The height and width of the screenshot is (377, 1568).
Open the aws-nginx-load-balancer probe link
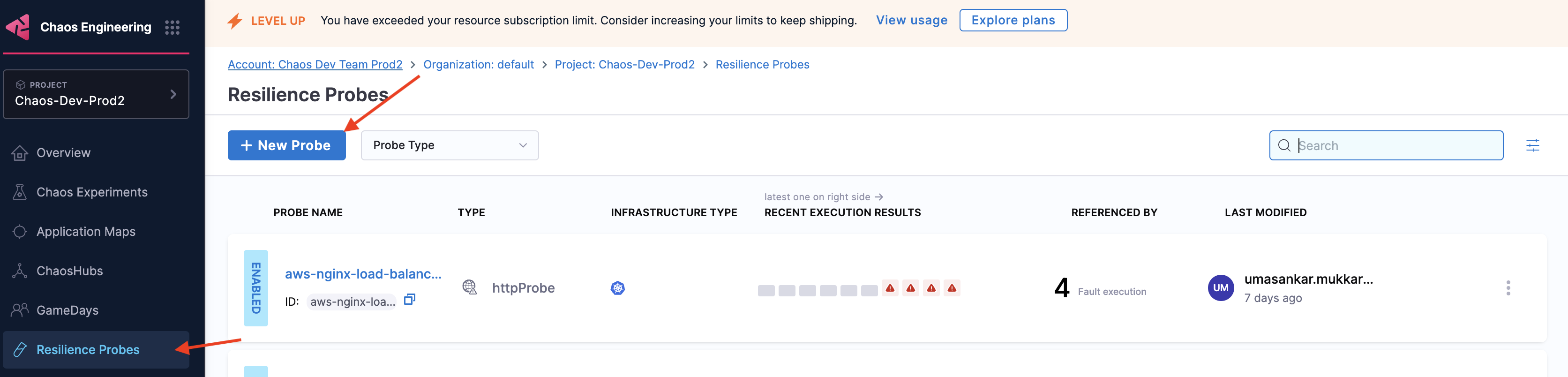[x=363, y=274]
